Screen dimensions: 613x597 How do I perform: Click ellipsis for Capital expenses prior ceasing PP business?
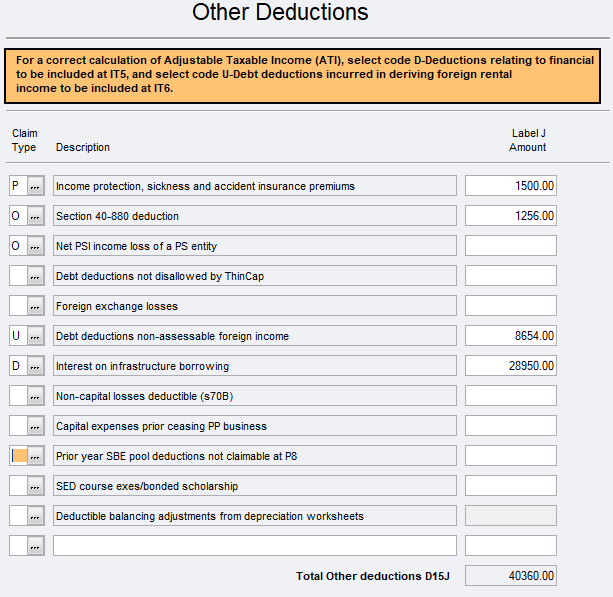36,426
